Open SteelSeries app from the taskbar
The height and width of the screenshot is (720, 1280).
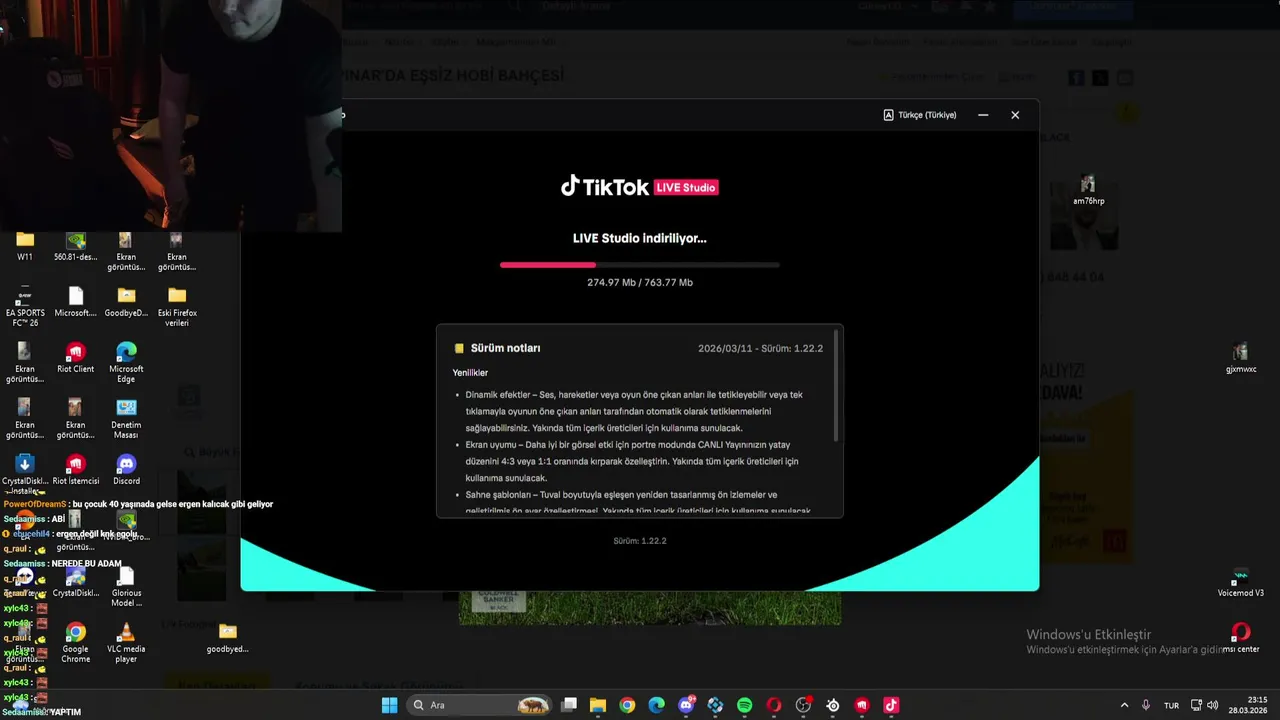pos(833,705)
